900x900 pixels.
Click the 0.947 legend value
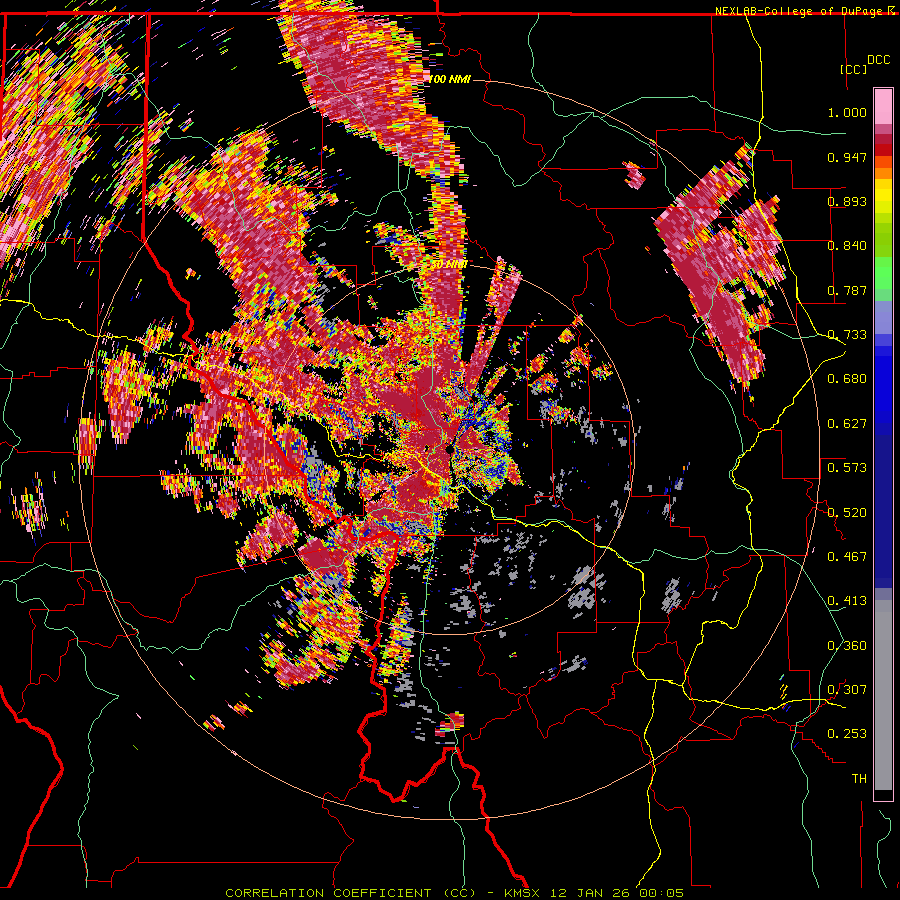847,157
